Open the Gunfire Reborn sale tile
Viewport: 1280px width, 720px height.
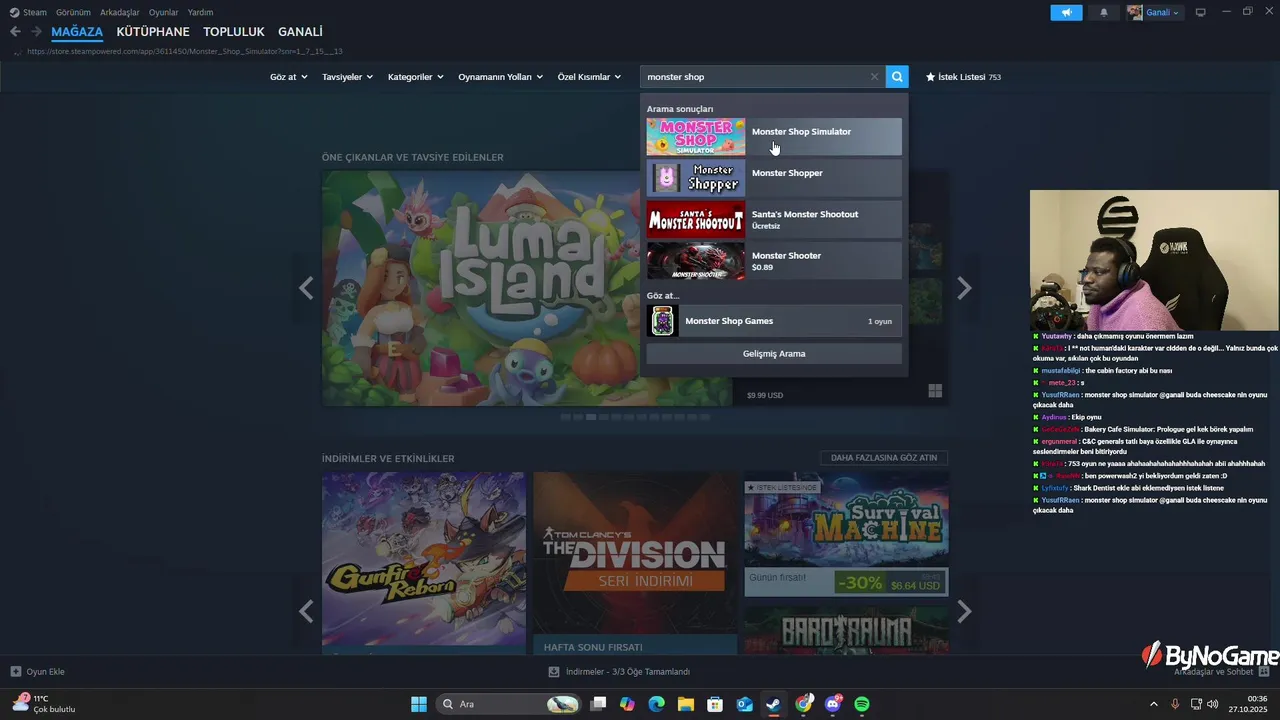coord(424,563)
